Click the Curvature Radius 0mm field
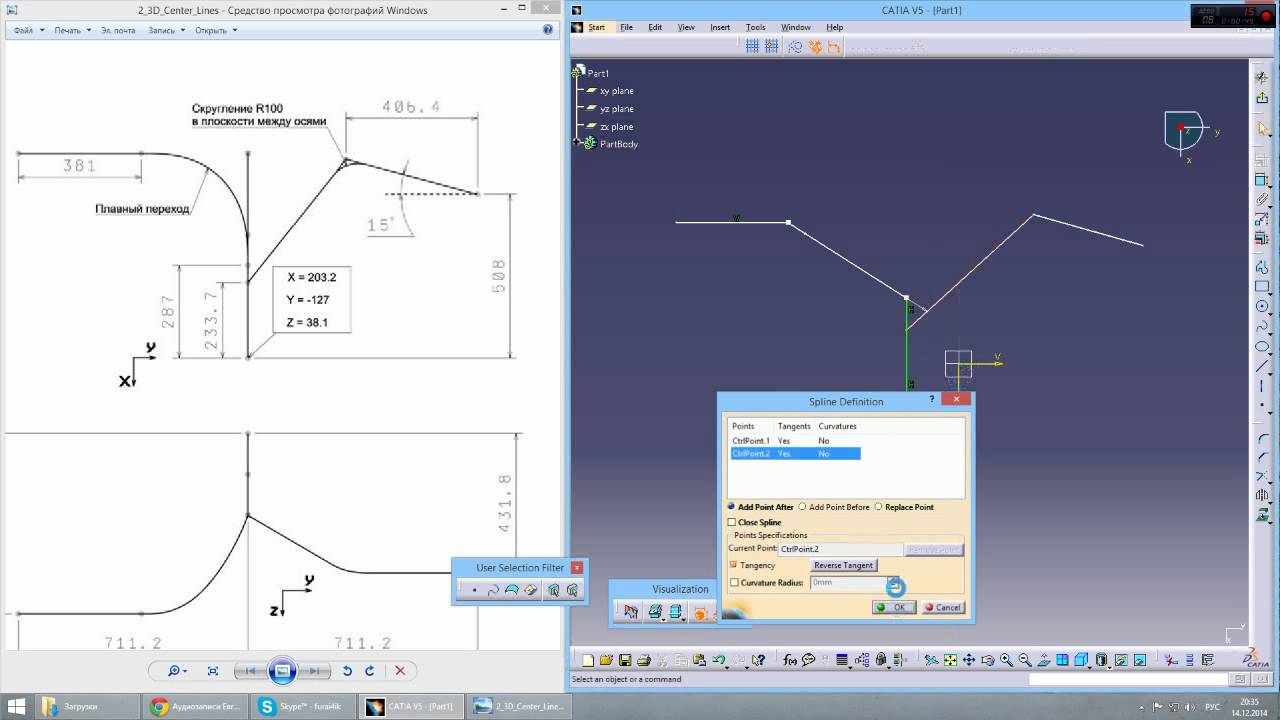 [x=848, y=582]
